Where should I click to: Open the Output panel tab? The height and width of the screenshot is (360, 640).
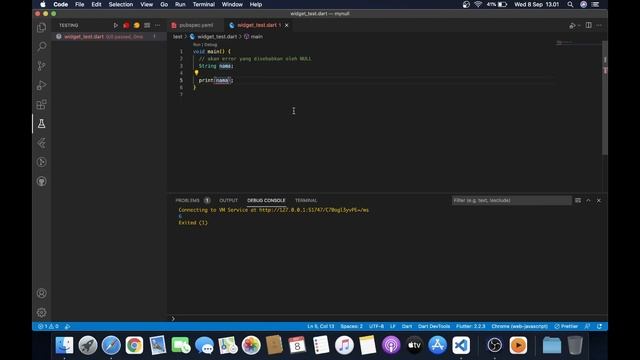coord(229,200)
